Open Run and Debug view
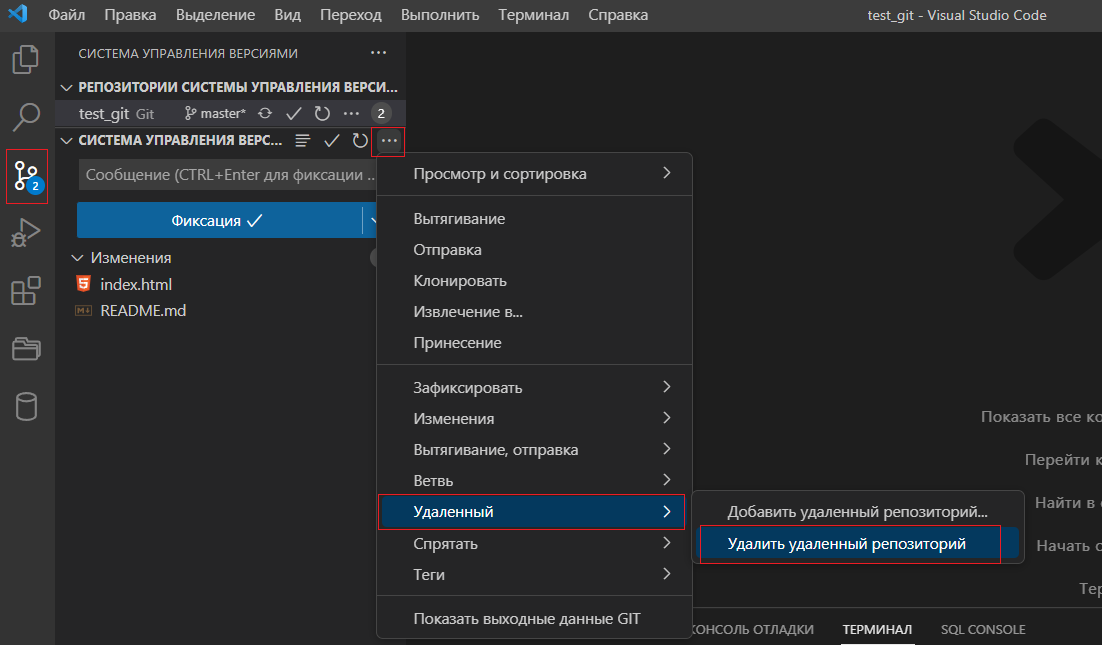The height and width of the screenshot is (645, 1102). (26, 233)
